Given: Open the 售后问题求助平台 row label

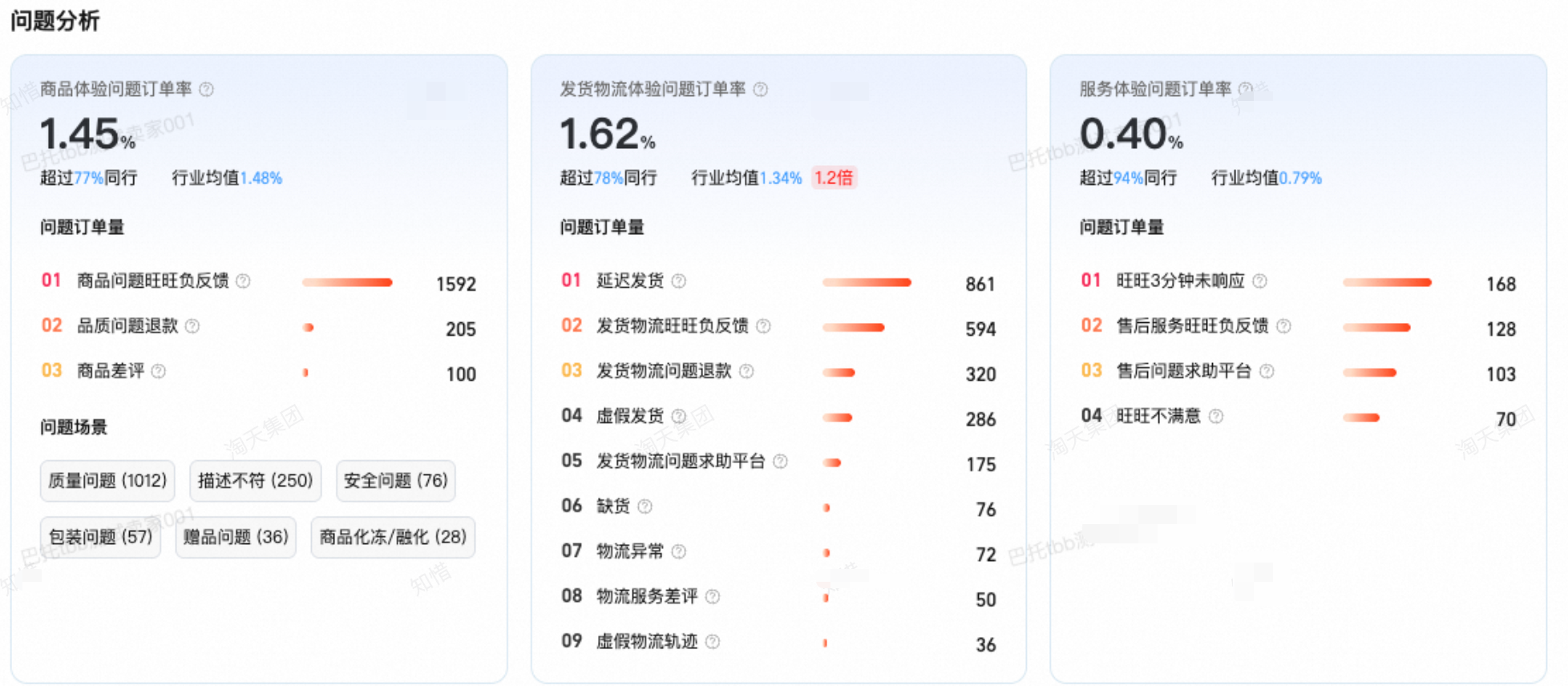Looking at the screenshot, I should click(x=1184, y=371).
